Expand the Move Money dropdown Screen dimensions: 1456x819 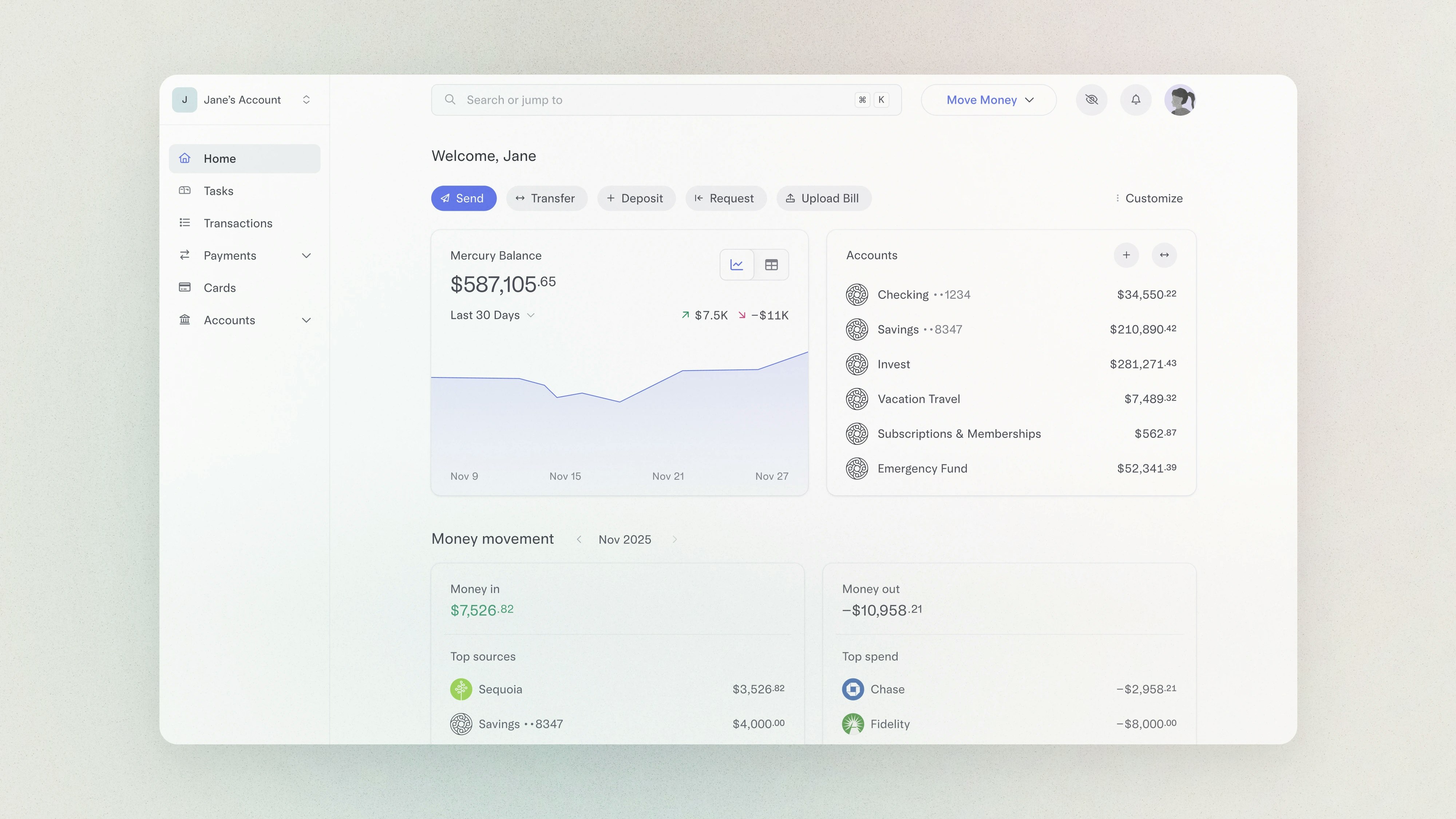click(988, 99)
